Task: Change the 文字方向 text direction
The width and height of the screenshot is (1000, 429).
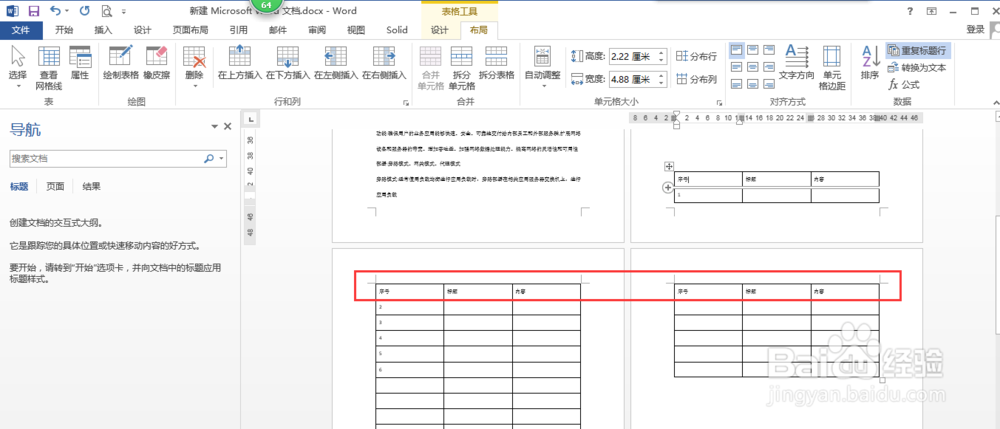Action: [797, 62]
